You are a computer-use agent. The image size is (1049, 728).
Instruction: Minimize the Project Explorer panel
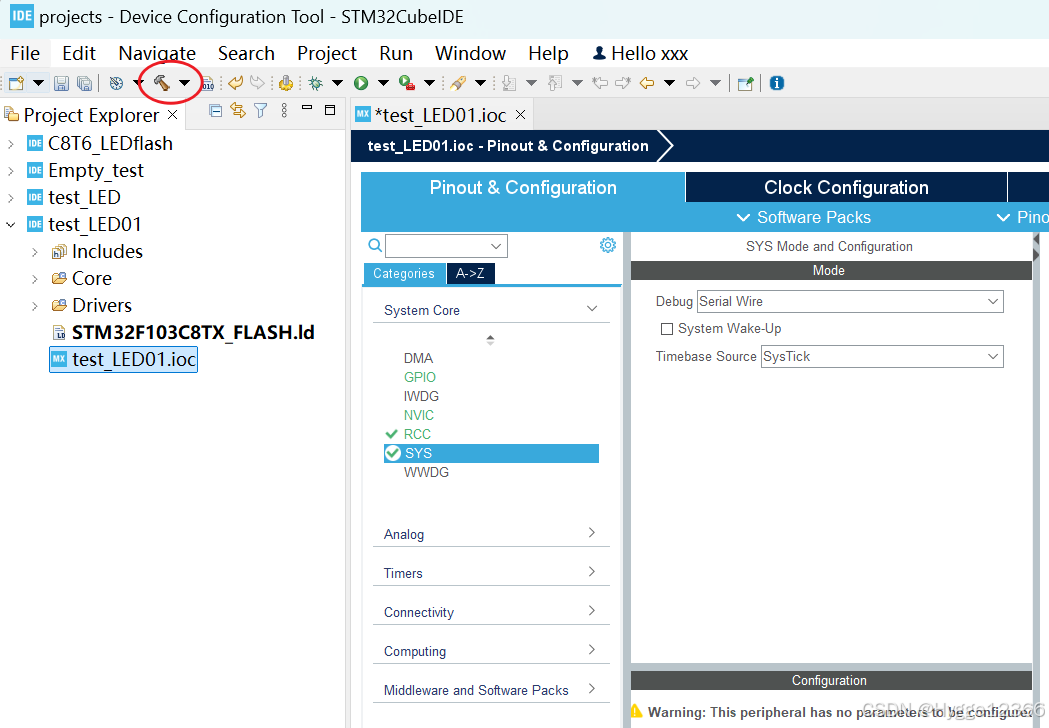tap(307, 108)
